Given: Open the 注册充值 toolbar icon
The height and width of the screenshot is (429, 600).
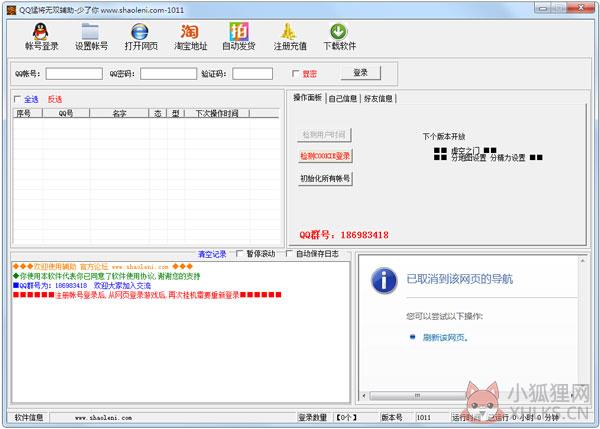Looking at the screenshot, I should [289, 31].
